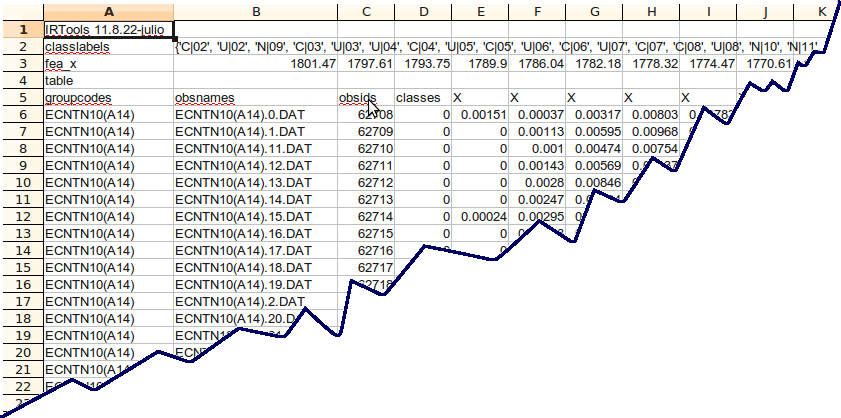The width and height of the screenshot is (841, 418).
Task: Select column I header
Action: coord(708,12)
